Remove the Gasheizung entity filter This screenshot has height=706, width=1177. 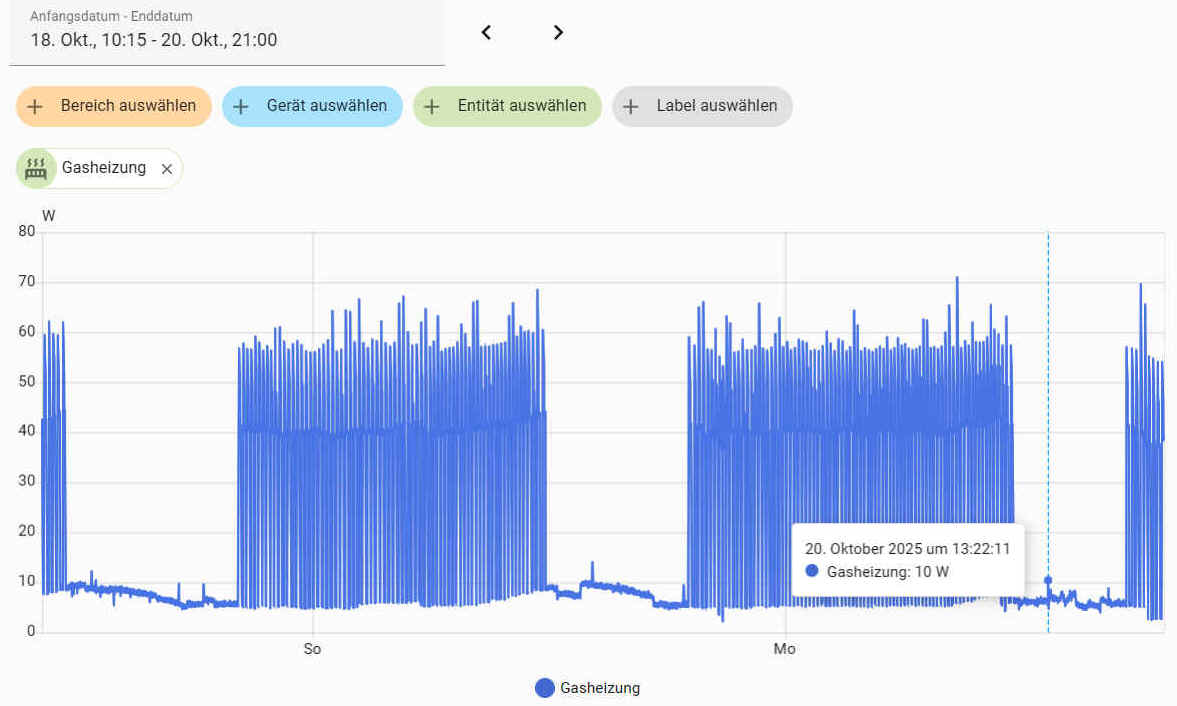(167, 169)
